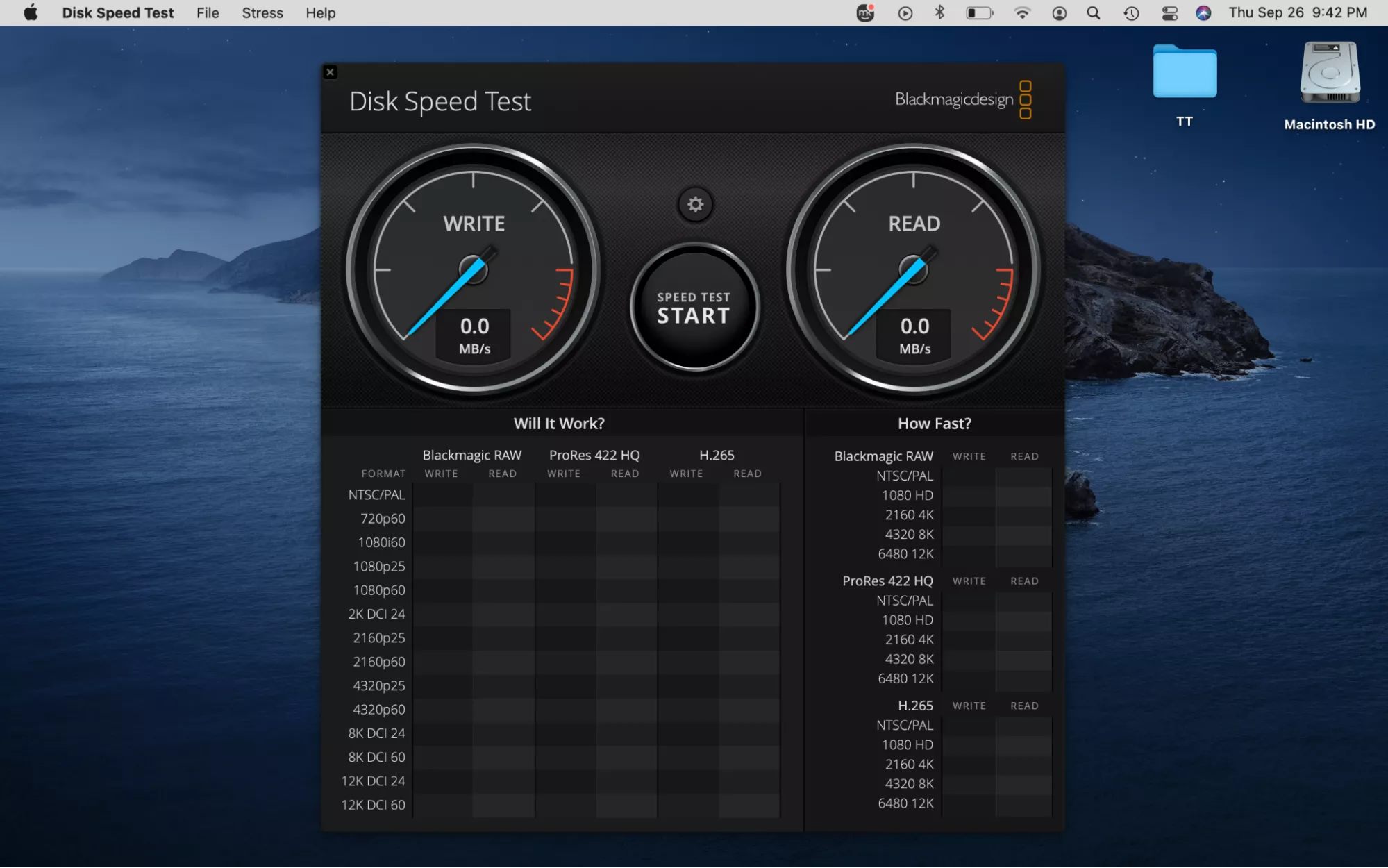This screenshot has width=1388, height=868.
Task: Select the Macintosh HD drive icon
Action: coord(1330,73)
